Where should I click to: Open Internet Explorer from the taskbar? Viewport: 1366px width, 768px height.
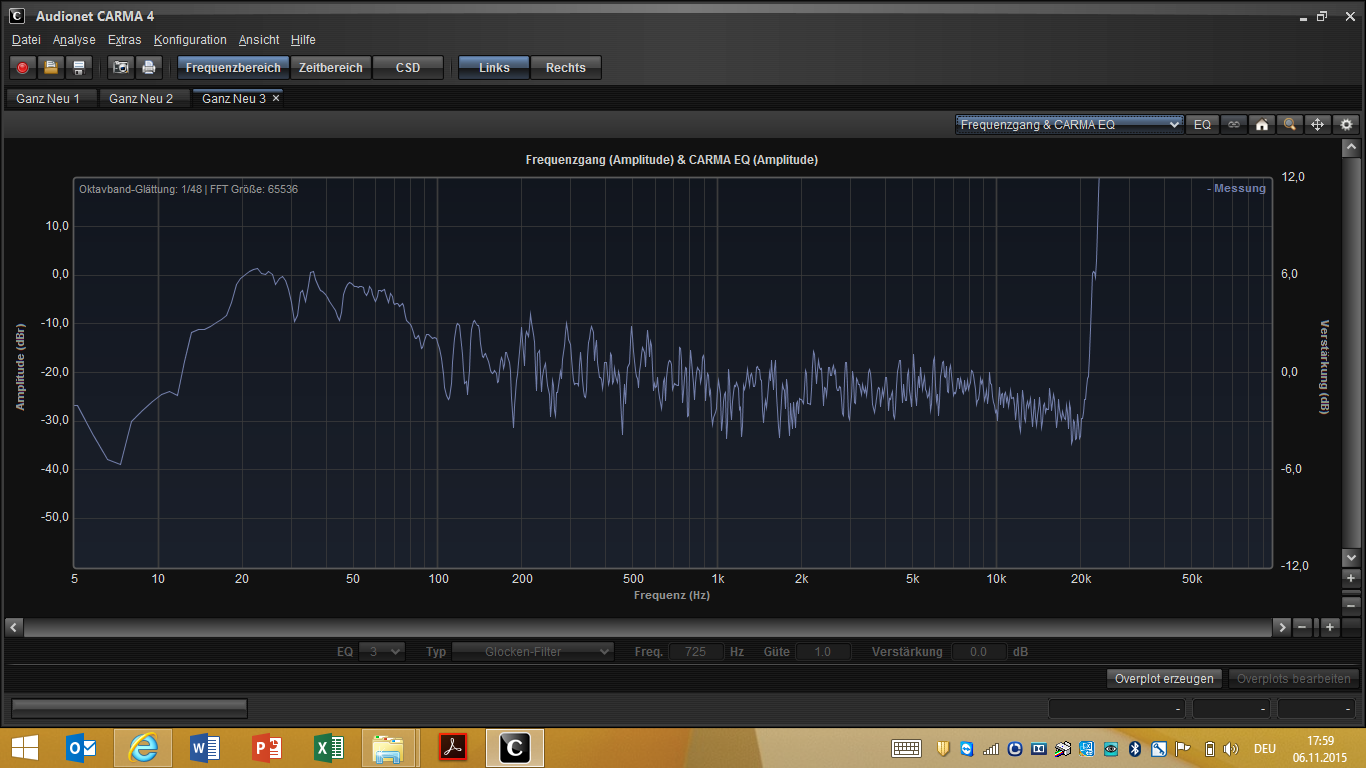coord(143,747)
